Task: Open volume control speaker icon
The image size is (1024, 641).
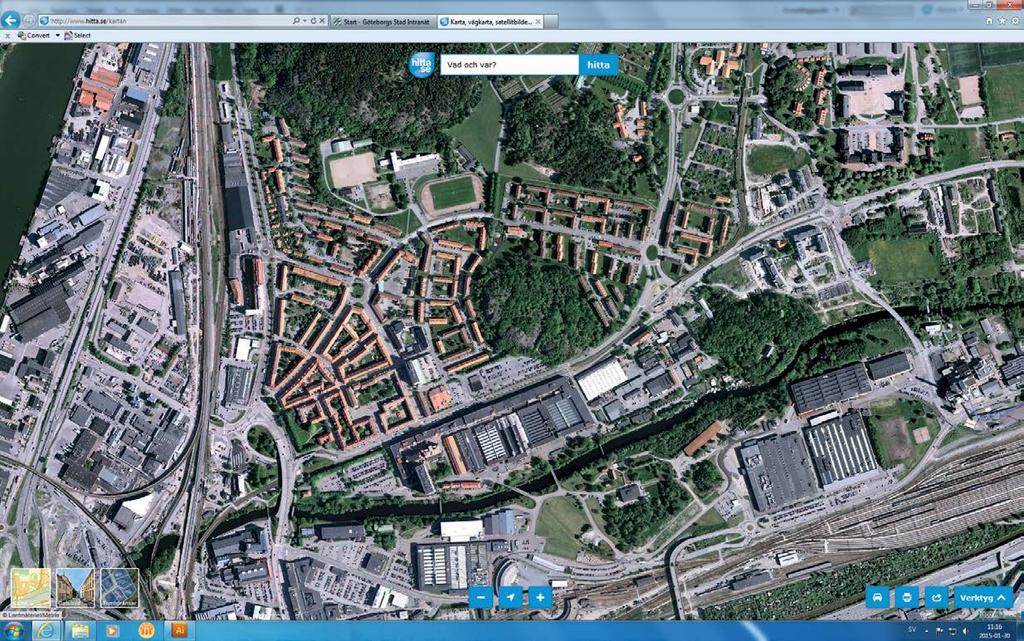Action: click(x=965, y=631)
